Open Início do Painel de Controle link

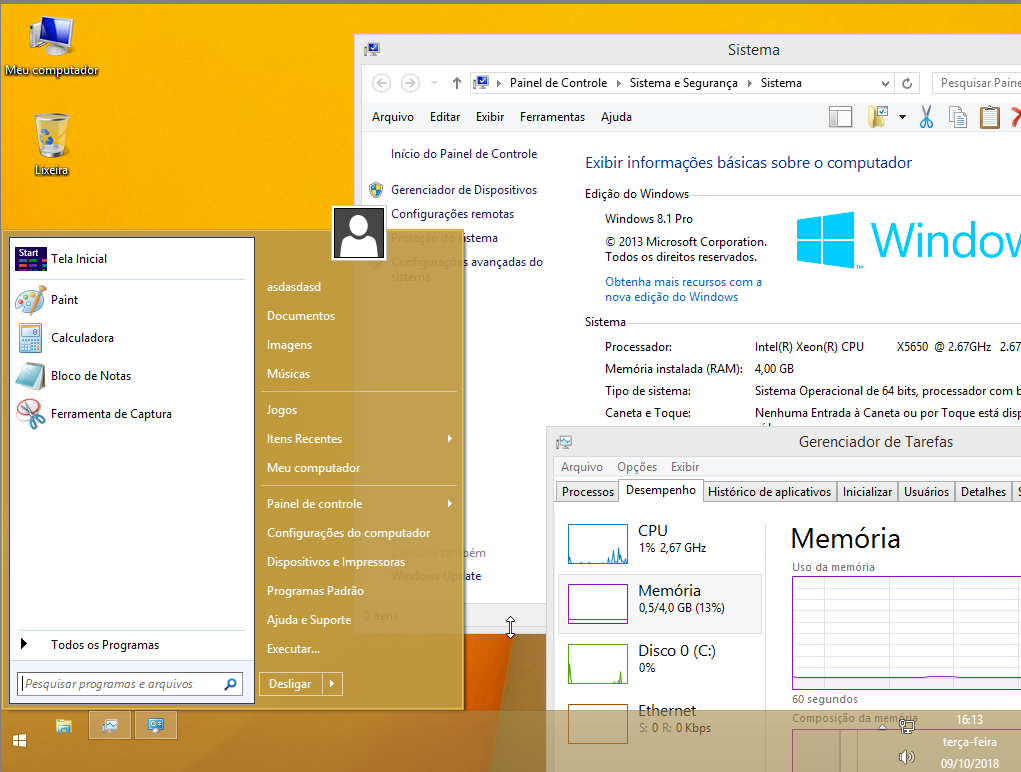click(x=464, y=154)
